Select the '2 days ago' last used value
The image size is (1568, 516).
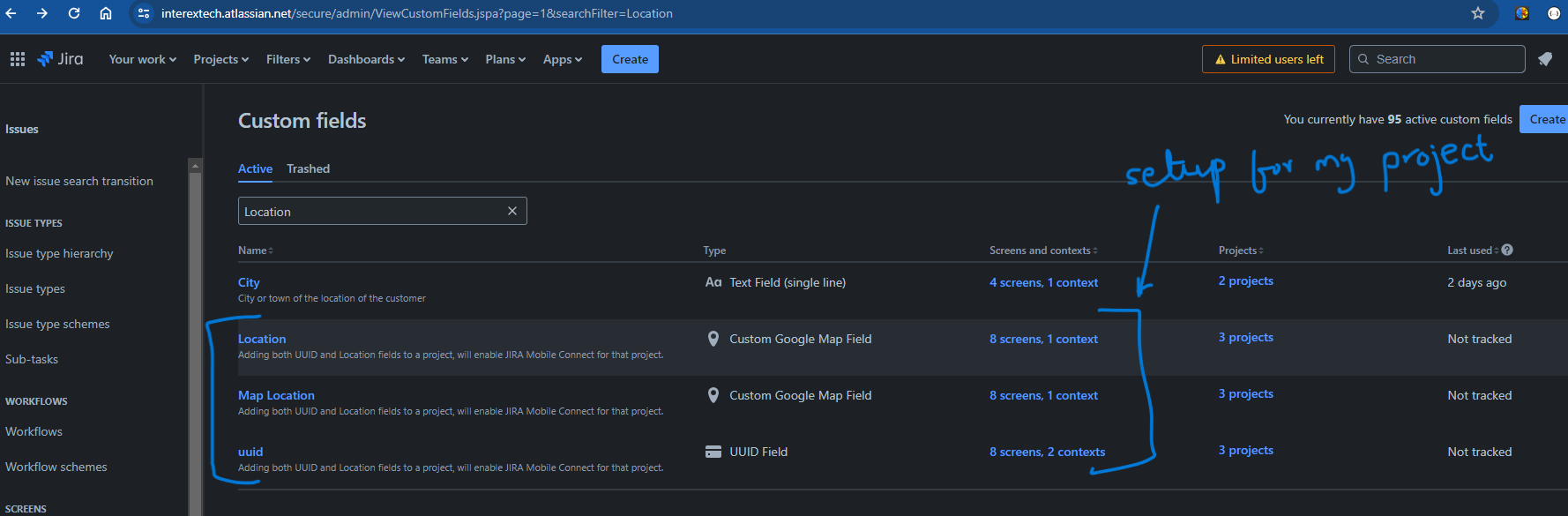pos(1476,282)
